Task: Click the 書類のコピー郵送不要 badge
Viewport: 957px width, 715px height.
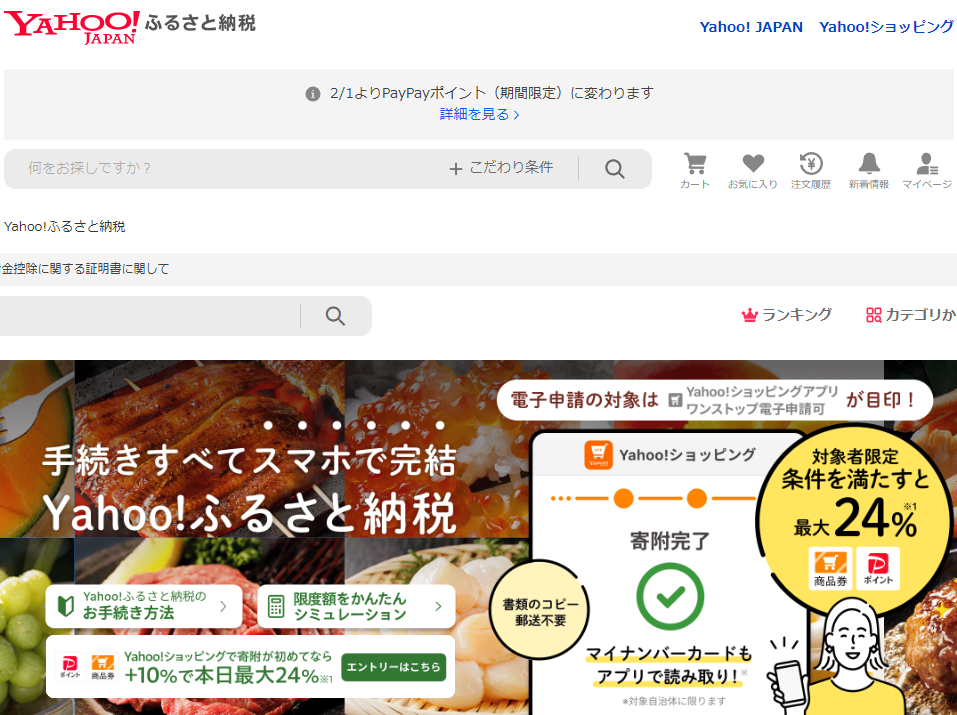Action: pos(540,611)
